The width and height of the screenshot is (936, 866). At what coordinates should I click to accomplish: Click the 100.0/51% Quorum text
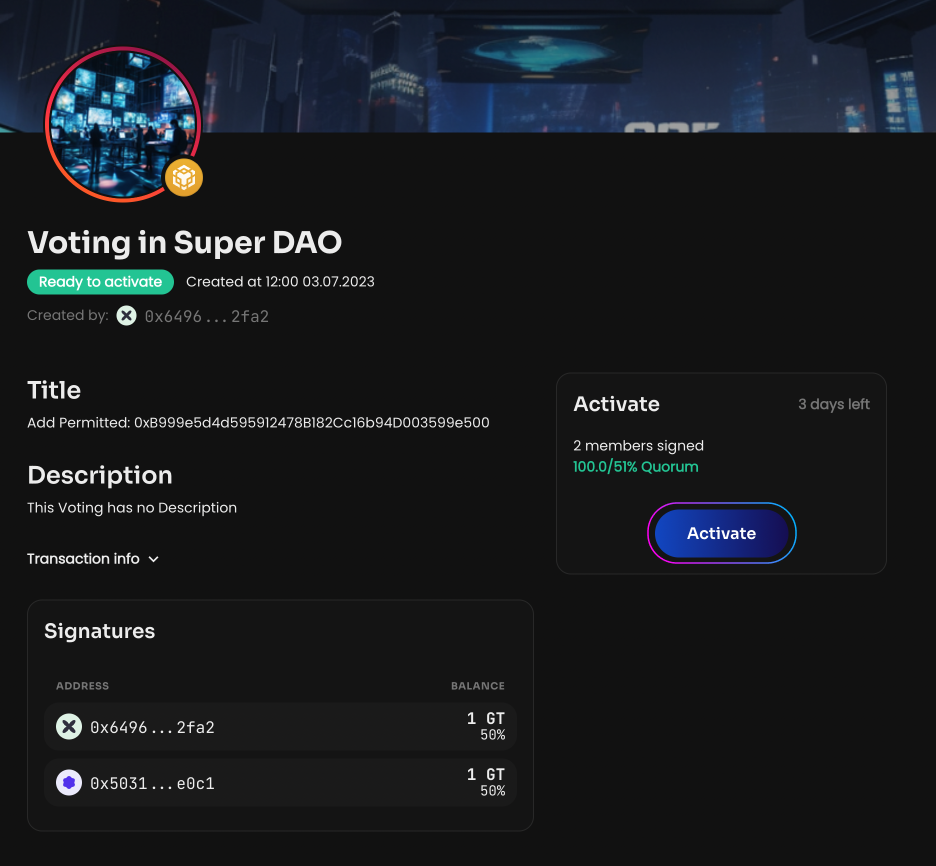[x=636, y=467]
